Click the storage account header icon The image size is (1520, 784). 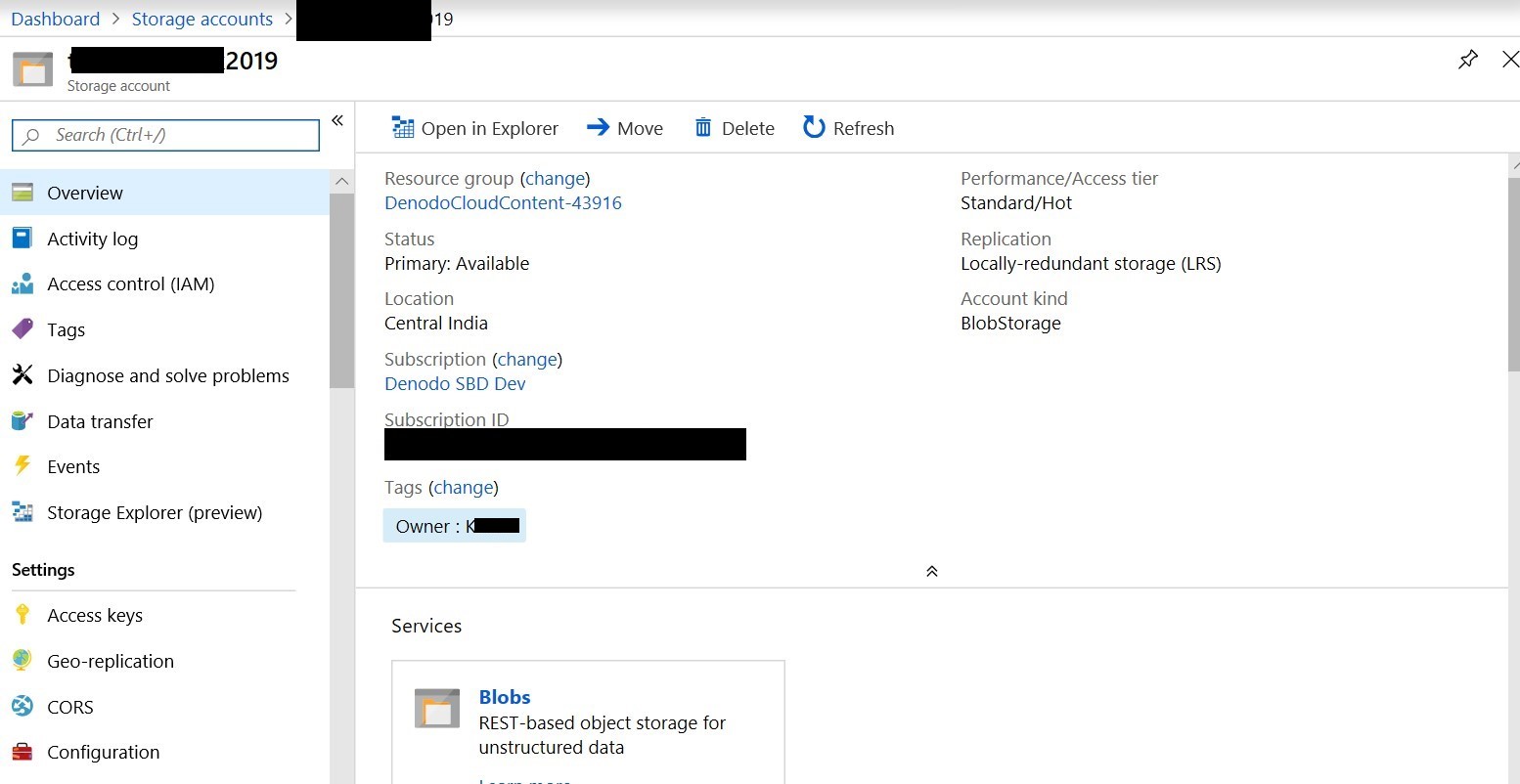[32, 69]
